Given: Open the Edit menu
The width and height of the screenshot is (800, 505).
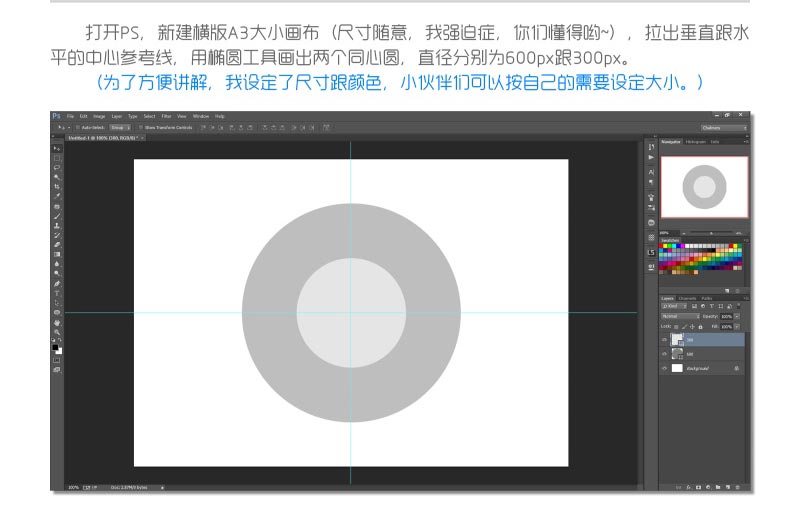Looking at the screenshot, I should 84,116.
